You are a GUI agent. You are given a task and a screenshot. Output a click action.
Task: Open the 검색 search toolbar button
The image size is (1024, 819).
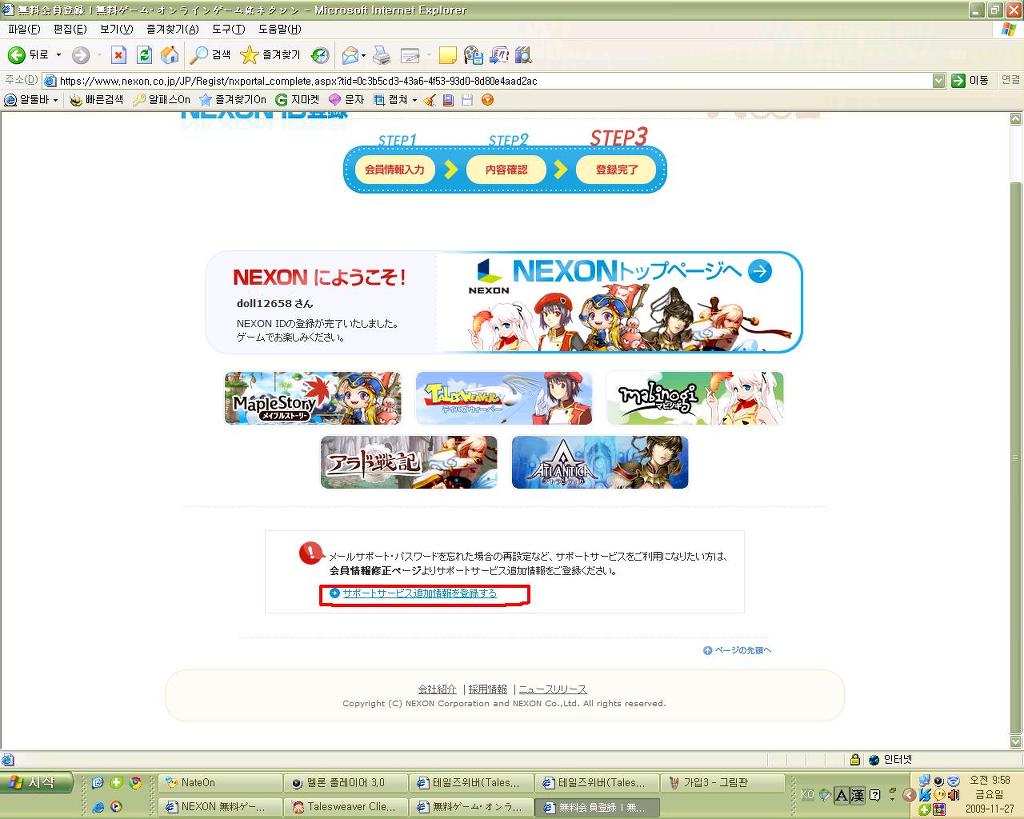pyautogui.click(x=211, y=56)
